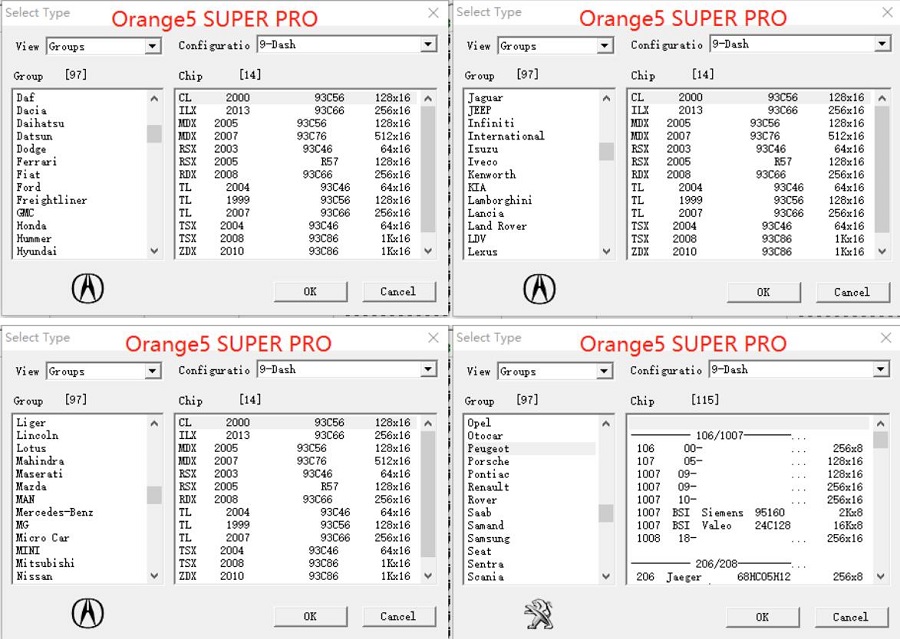
Task: Cancel the Jaguar–Lexus dialog
Action: (x=852, y=292)
